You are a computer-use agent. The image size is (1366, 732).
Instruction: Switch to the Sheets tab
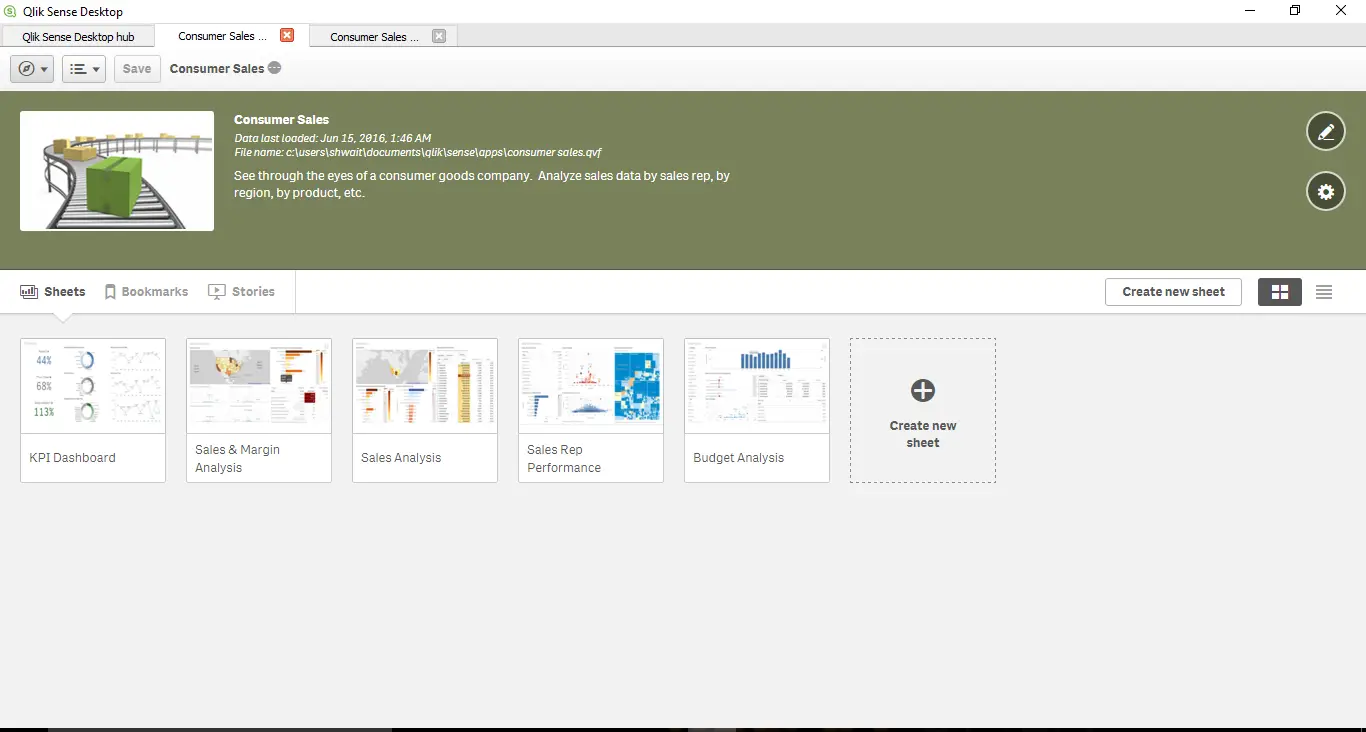[53, 292]
